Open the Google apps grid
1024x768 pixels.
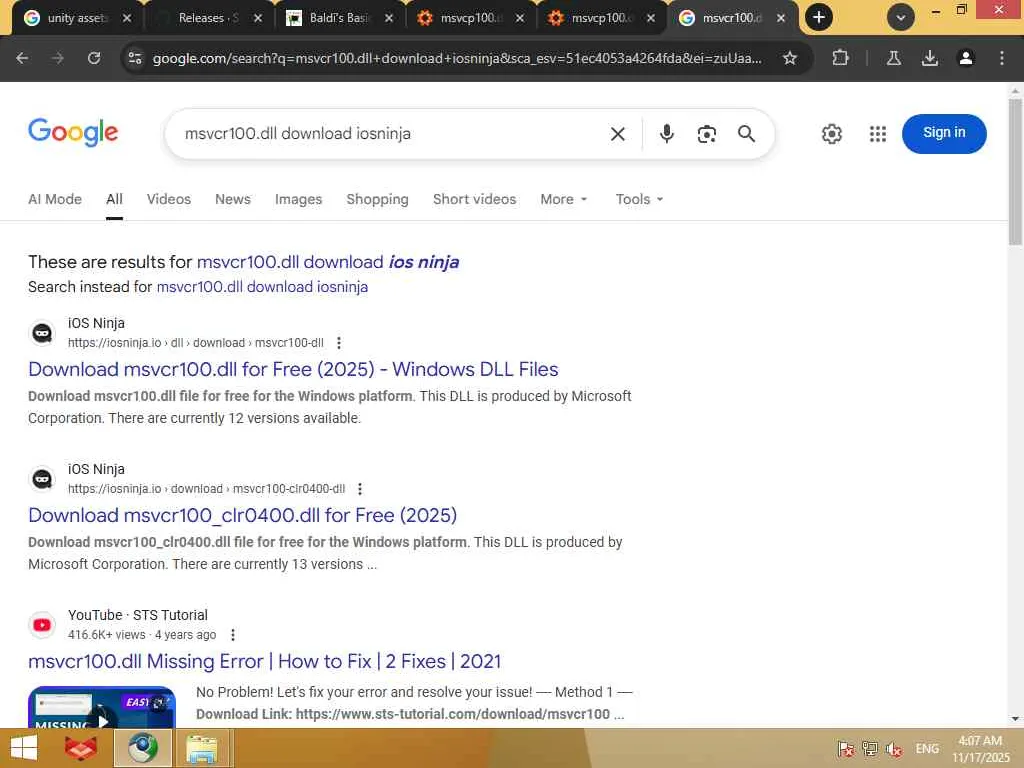coord(878,134)
